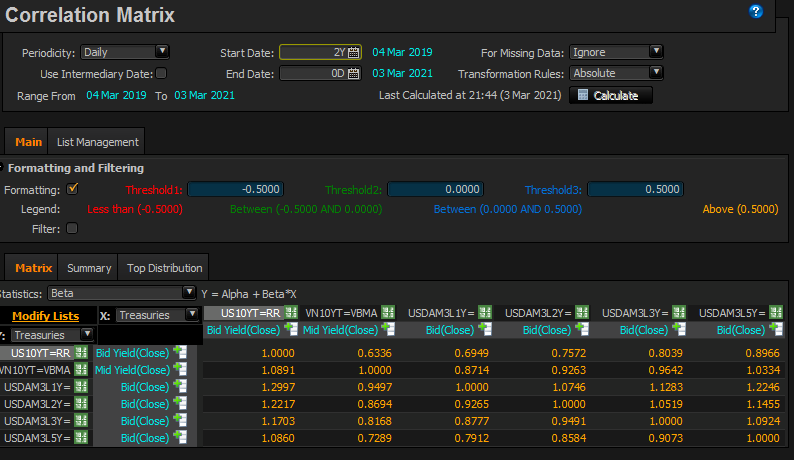
Task: Click spreadsheet icon beside US10YT=RR column header
Action: click(x=290, y=313)
